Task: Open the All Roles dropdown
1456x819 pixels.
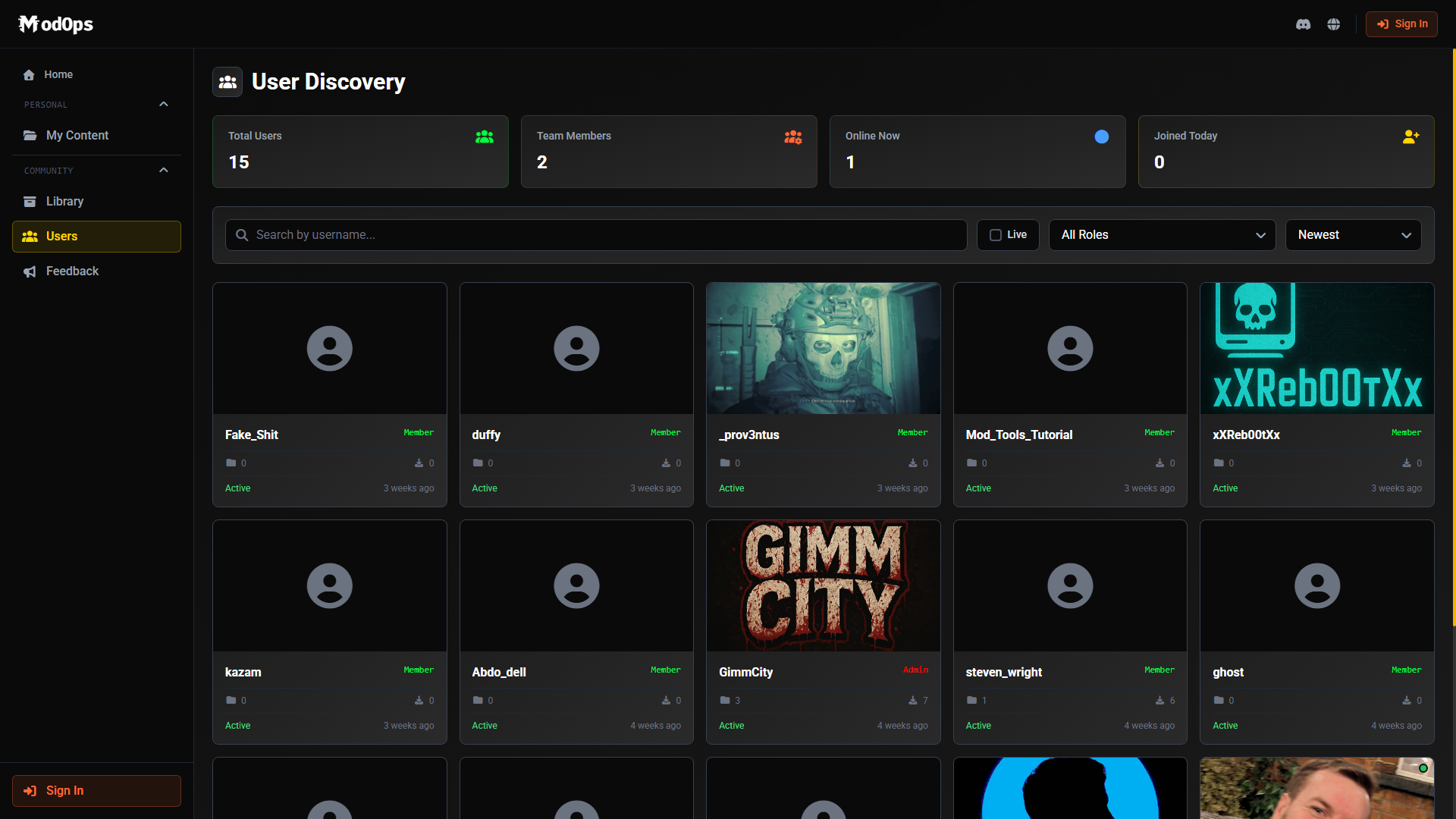Action: (1162, 235)
